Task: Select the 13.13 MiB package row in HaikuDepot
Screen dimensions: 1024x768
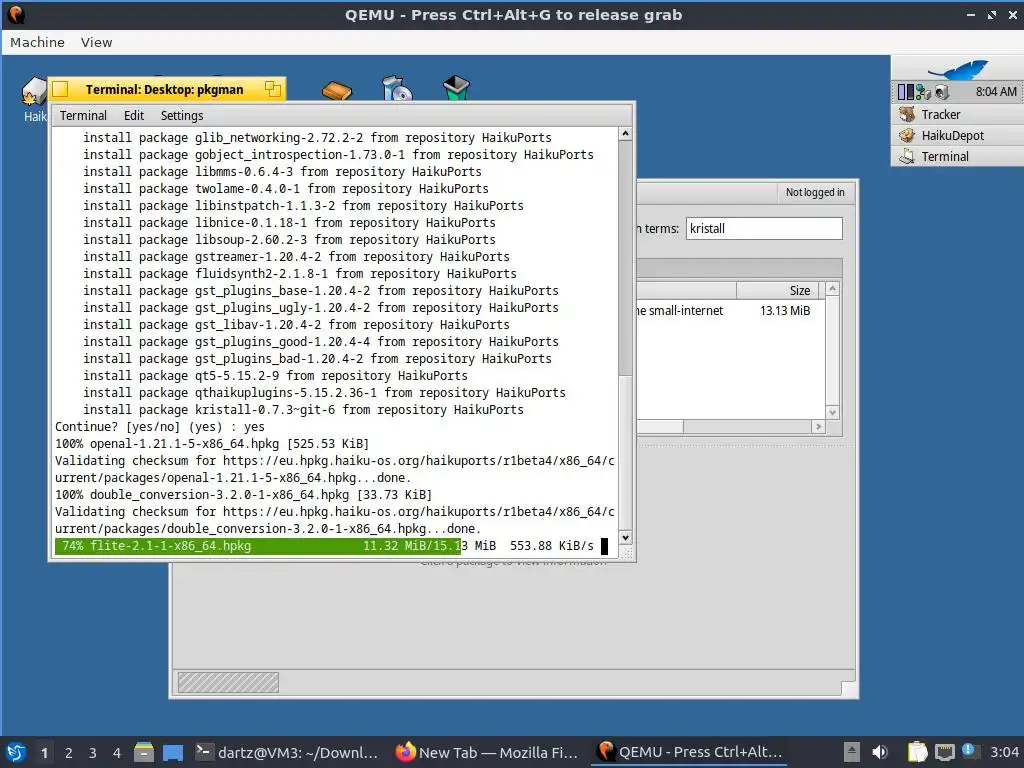Action: pyautogui.click(x=731, y=311)
